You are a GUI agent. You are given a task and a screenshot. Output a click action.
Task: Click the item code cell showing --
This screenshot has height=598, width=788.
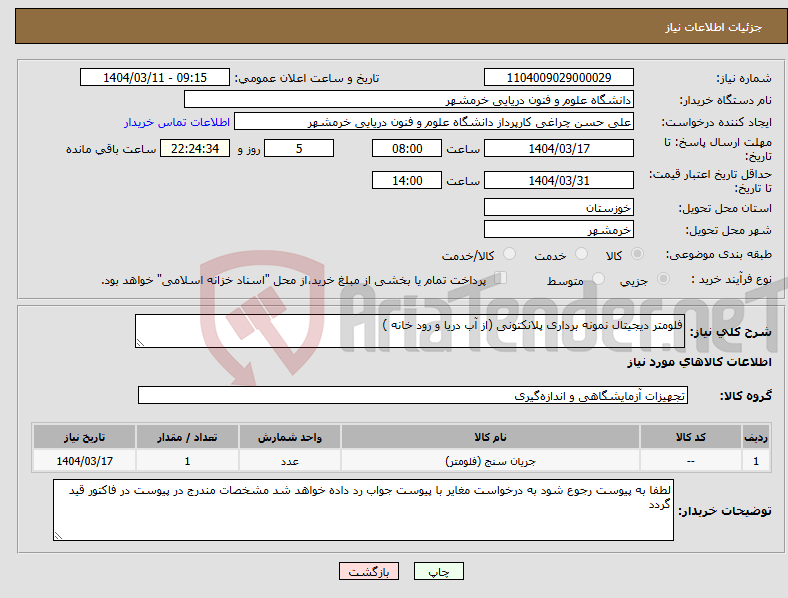[691, 460]
